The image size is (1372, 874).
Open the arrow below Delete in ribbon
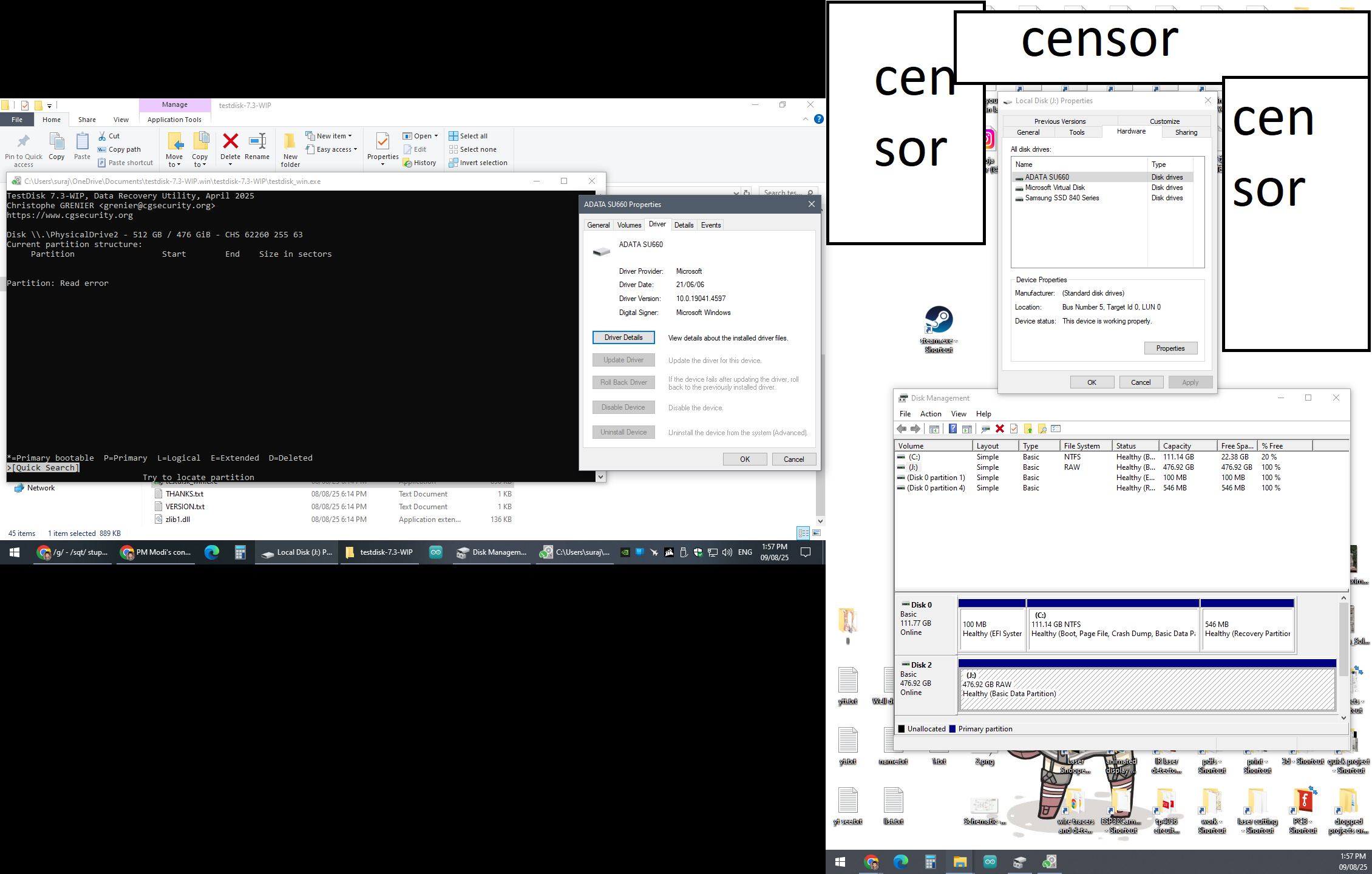tap(230, 164)
